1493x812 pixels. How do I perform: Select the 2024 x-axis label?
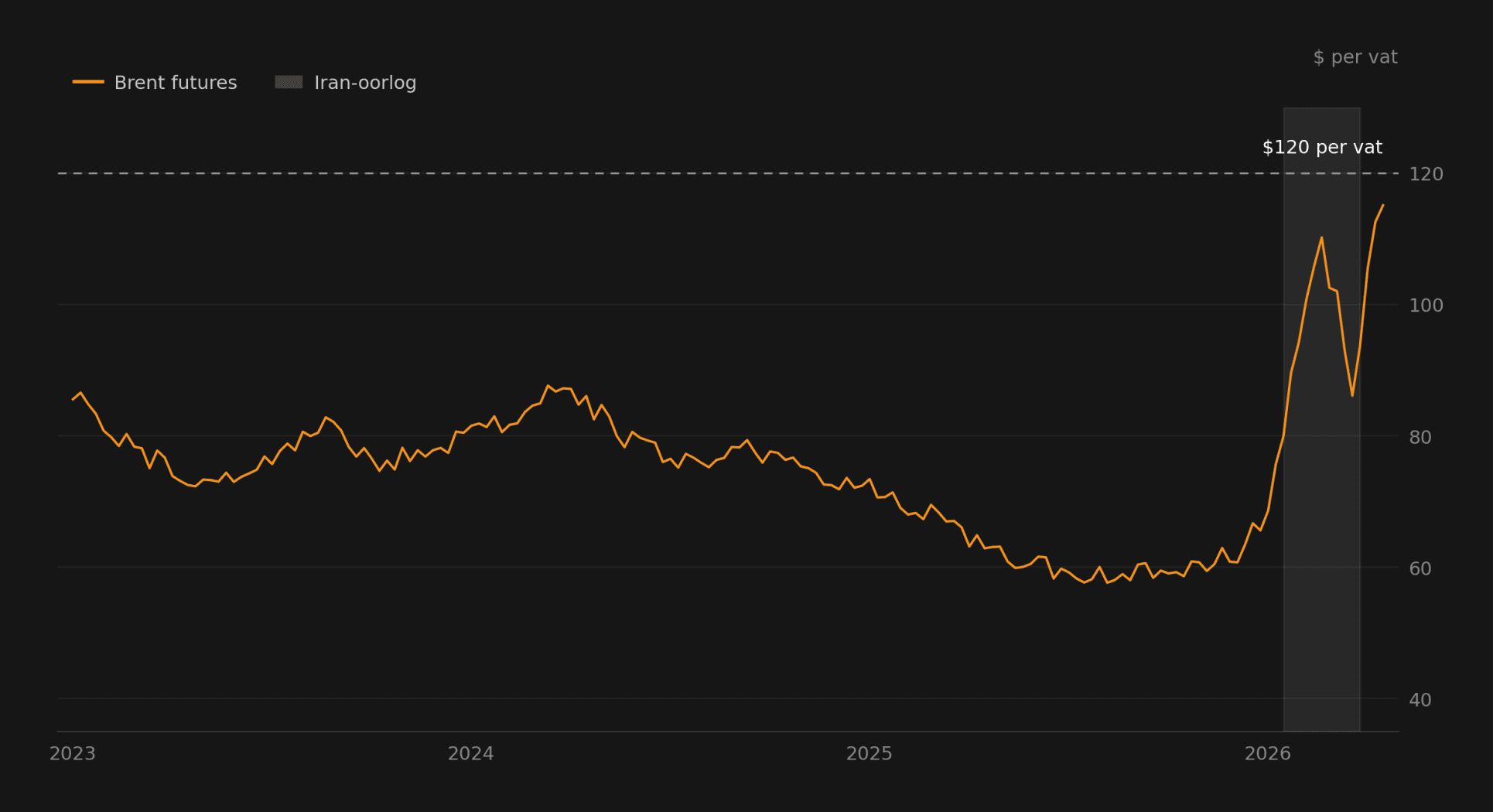tap(470, 754)
